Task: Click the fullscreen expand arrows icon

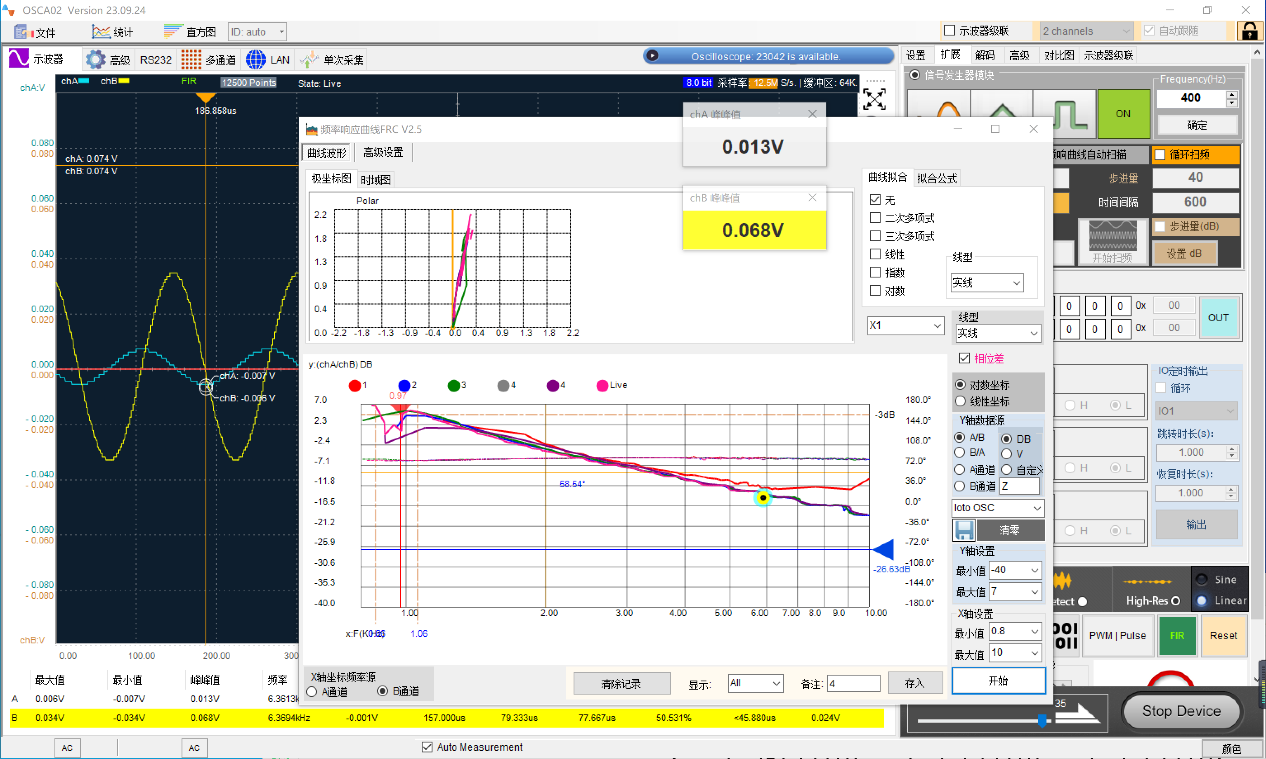Action: coord(875,99)
